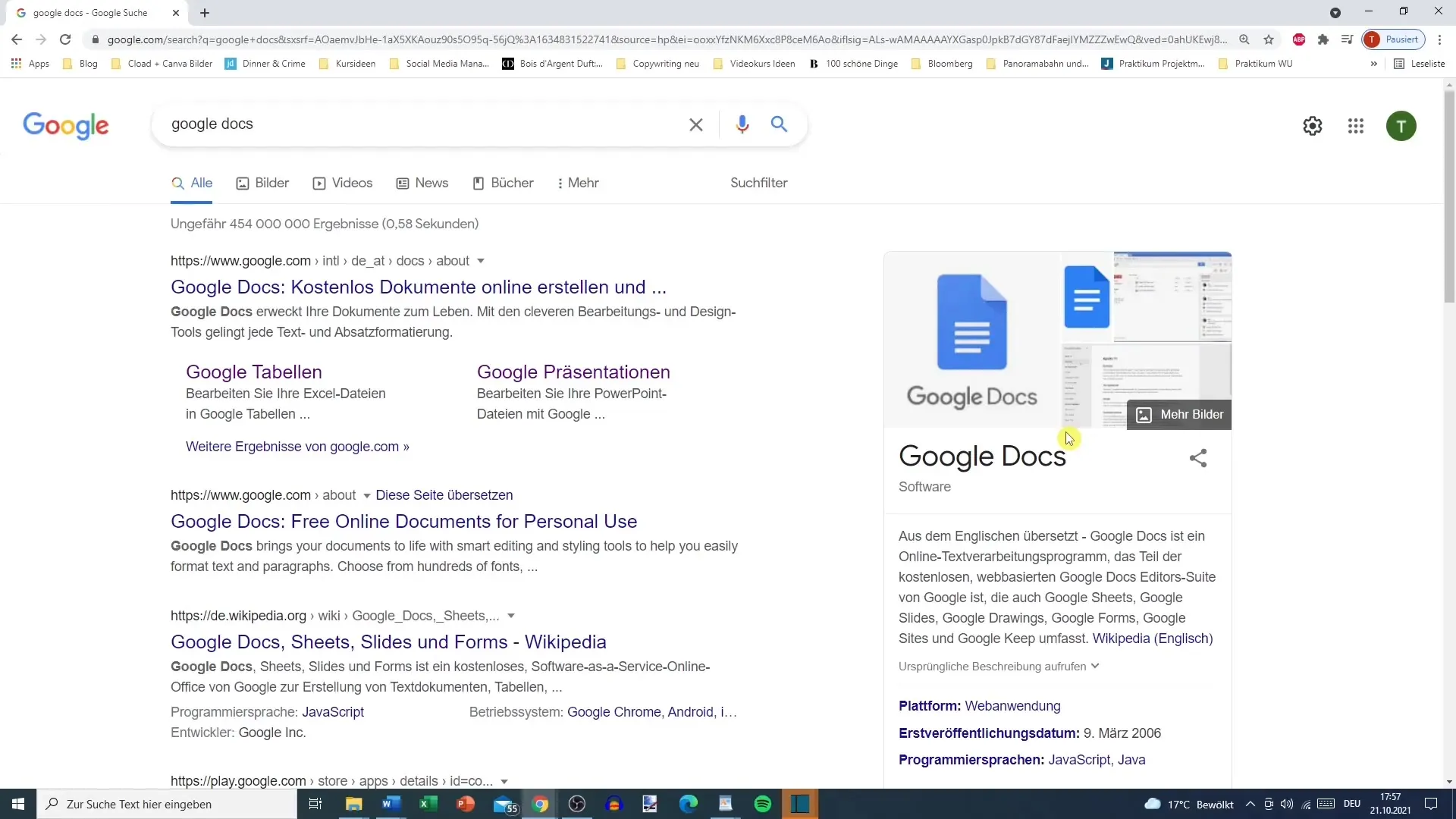Open Spotify from the taskbar

763,804
